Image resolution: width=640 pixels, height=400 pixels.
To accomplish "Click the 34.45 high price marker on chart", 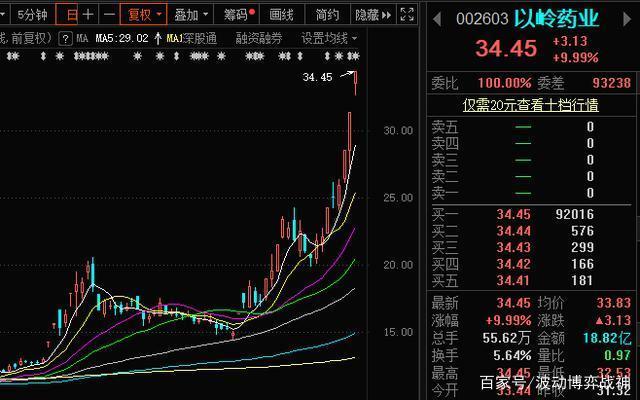I will coord(318,77).
